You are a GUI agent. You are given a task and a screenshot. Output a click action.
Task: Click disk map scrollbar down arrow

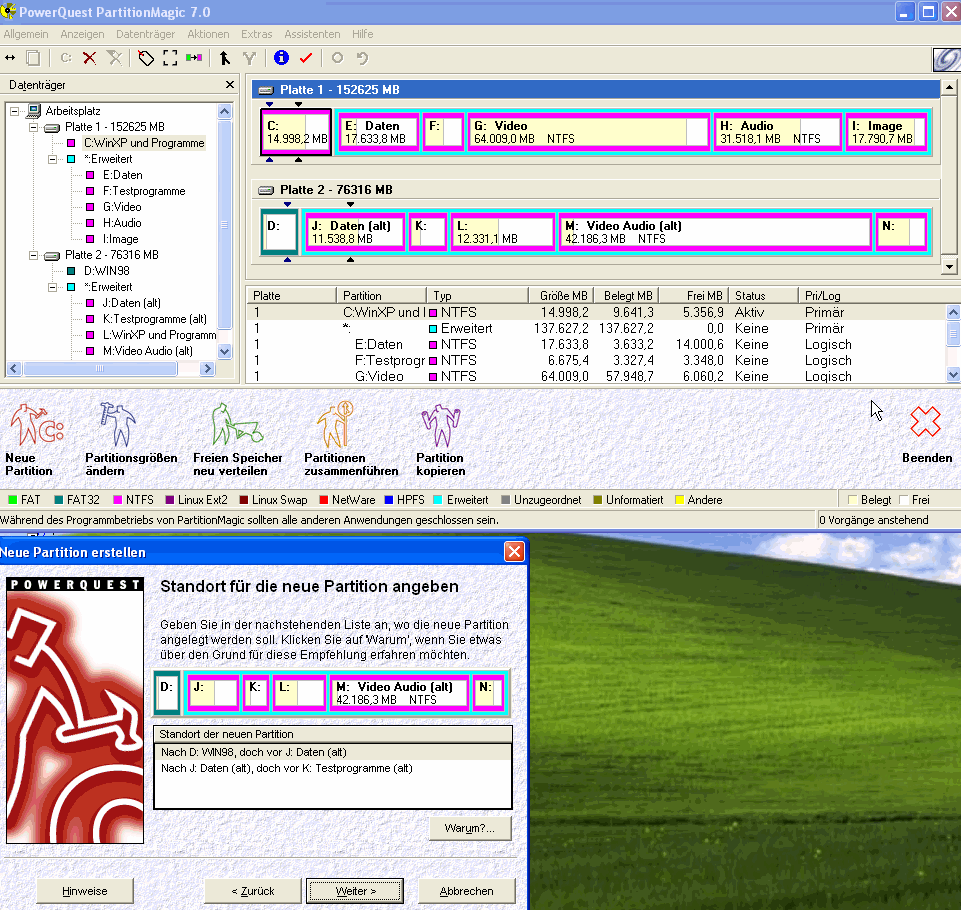coord(949,267)
